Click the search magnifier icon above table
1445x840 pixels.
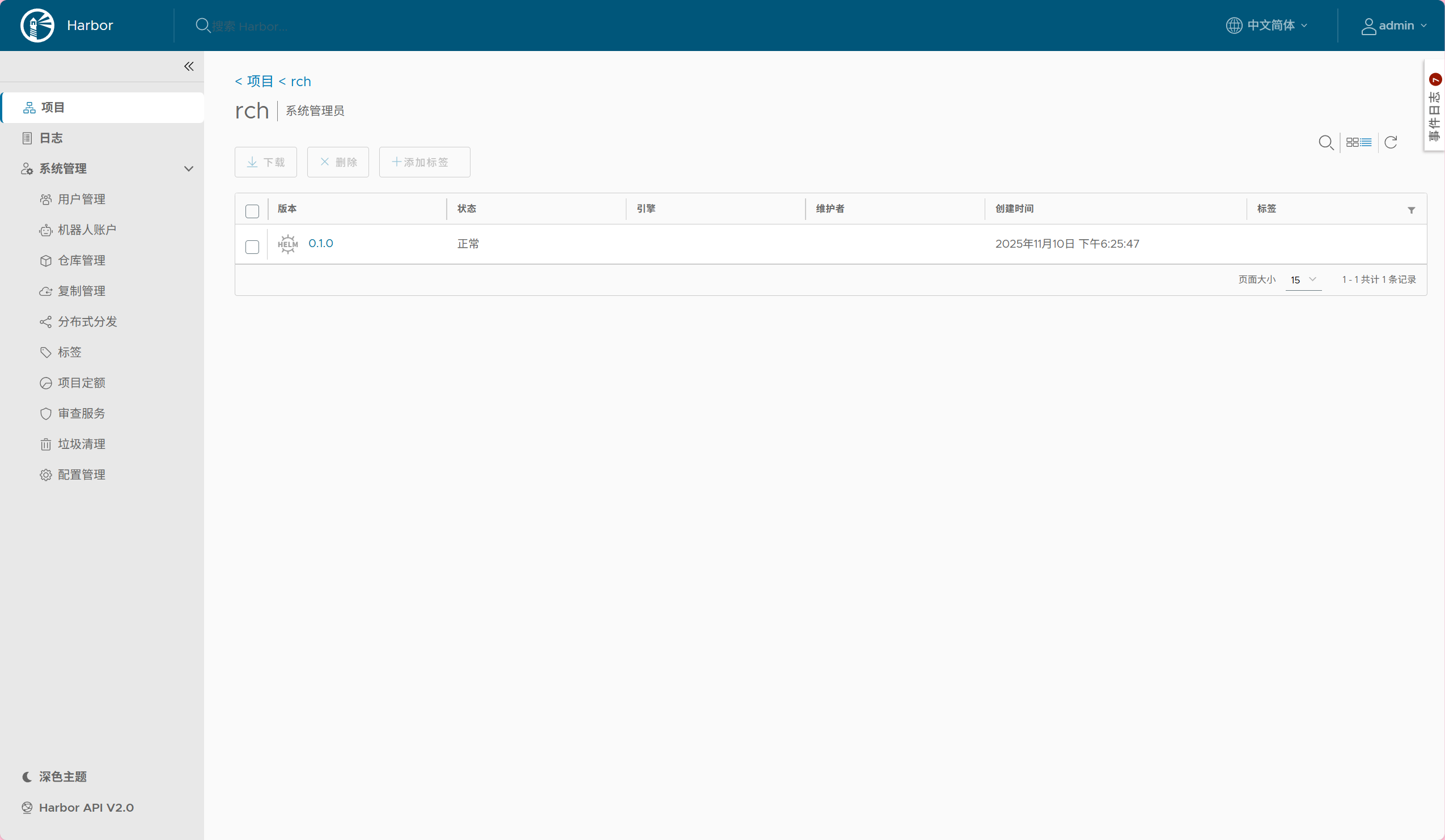(x=1326, y=142)
